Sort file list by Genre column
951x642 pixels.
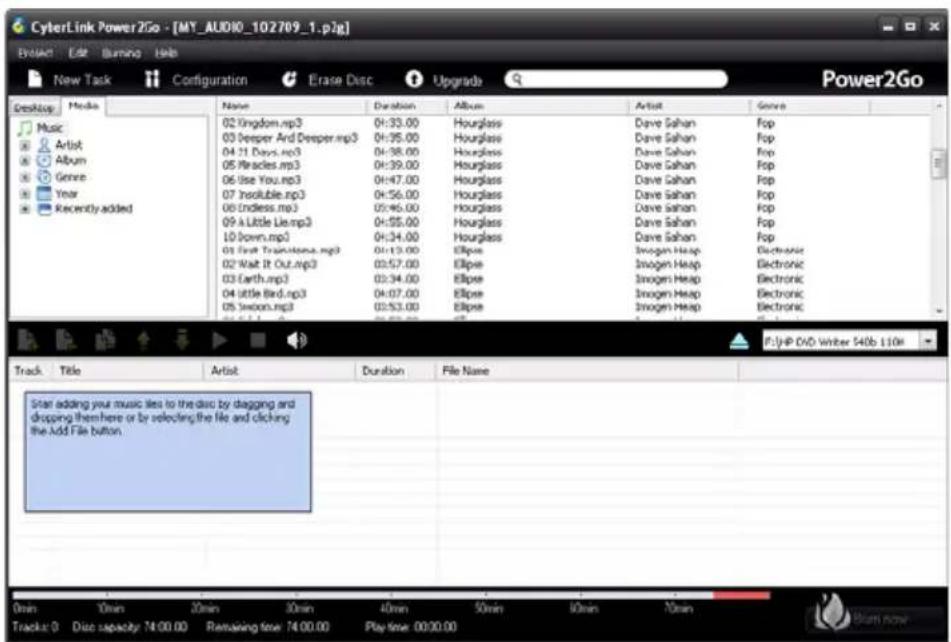click(x=810, y=106)
